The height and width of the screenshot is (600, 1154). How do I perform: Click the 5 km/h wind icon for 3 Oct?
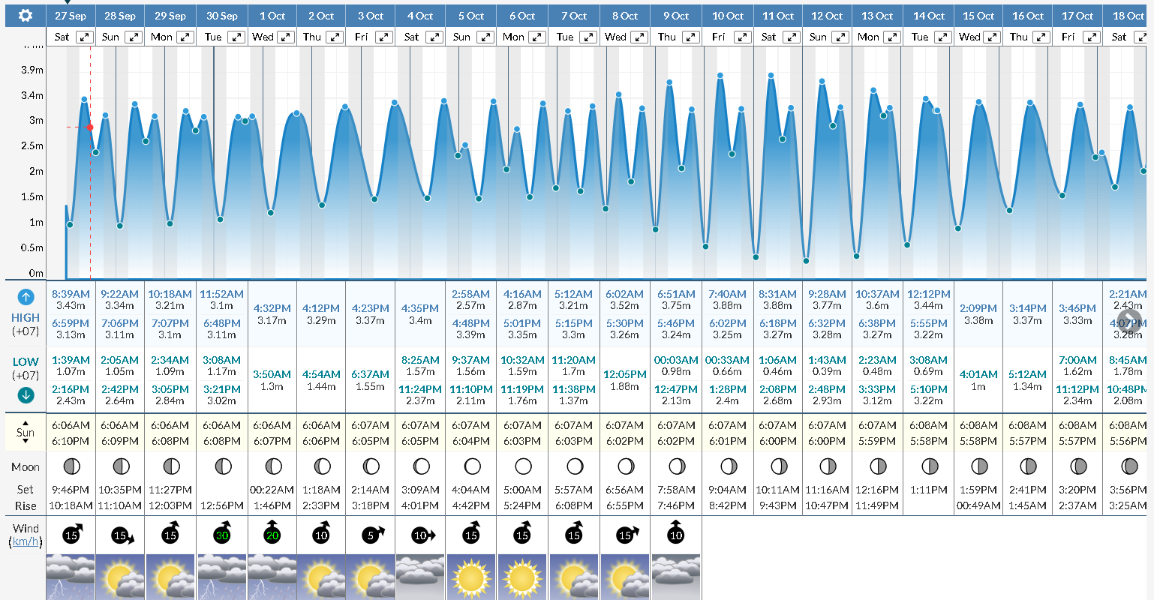pyautogui.click(x=371, y=535)
